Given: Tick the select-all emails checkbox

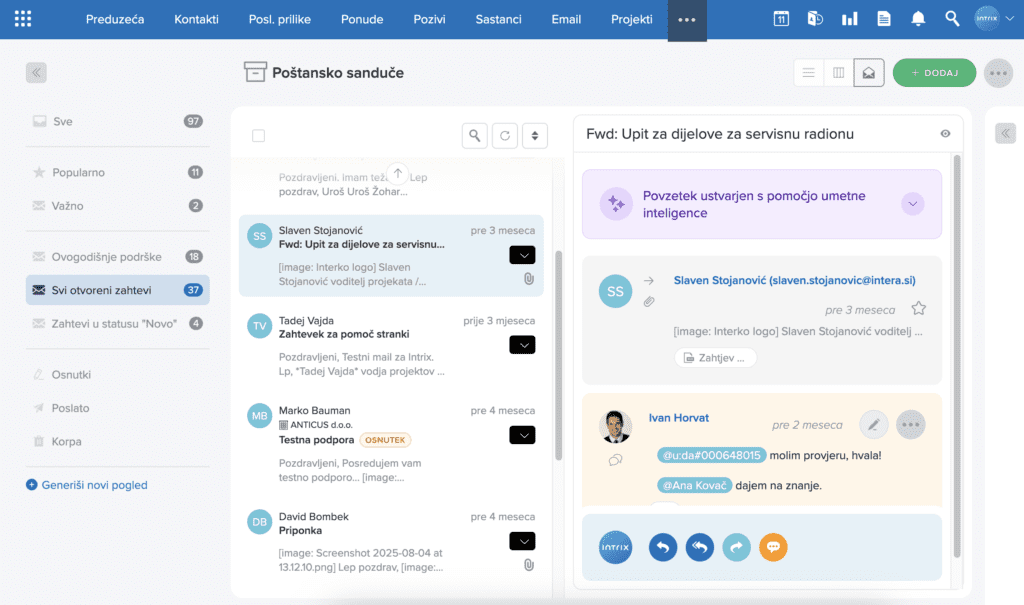Looking at the screenshot, I should [x=259, y=136].
